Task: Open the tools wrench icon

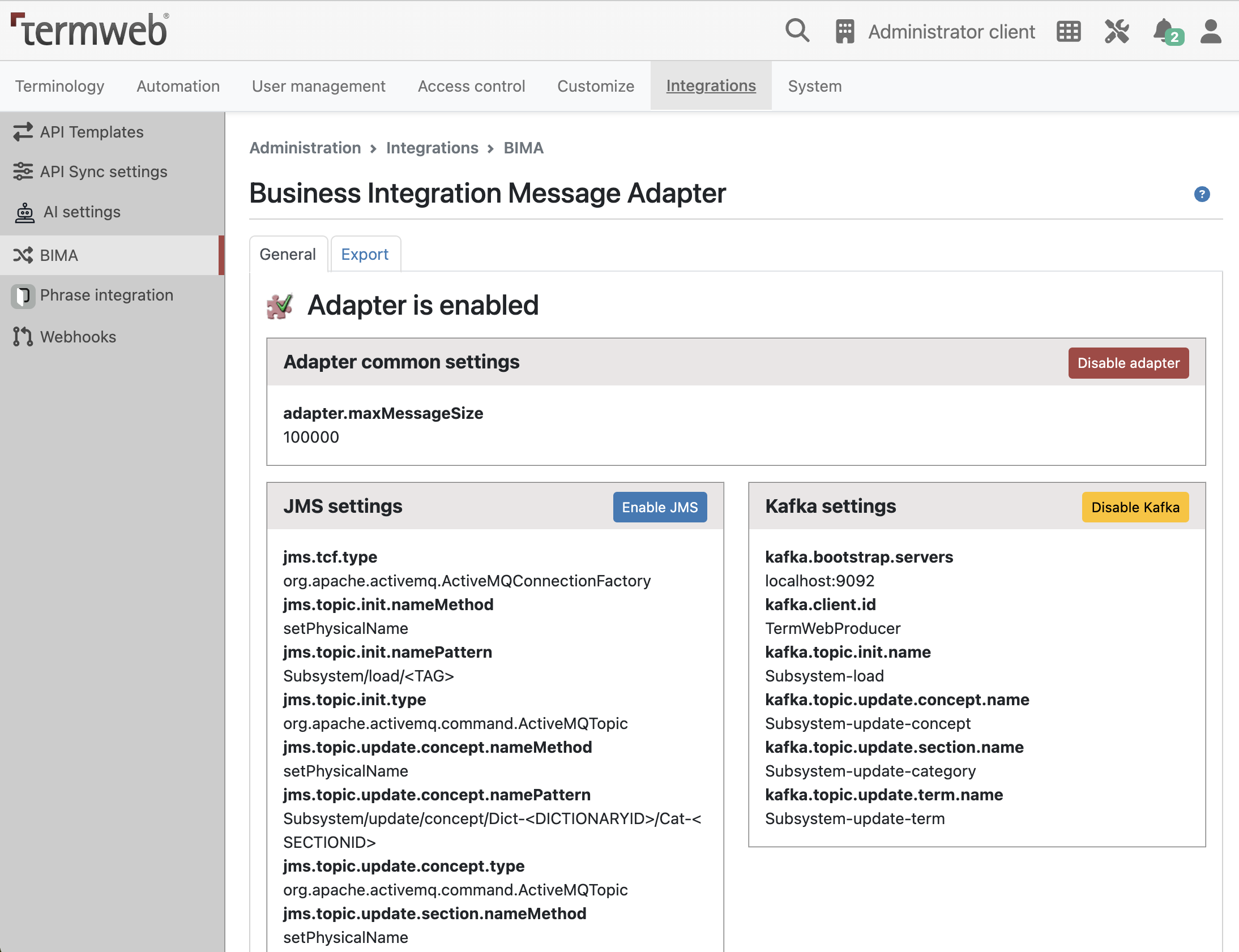Action: pos(1117,31)
